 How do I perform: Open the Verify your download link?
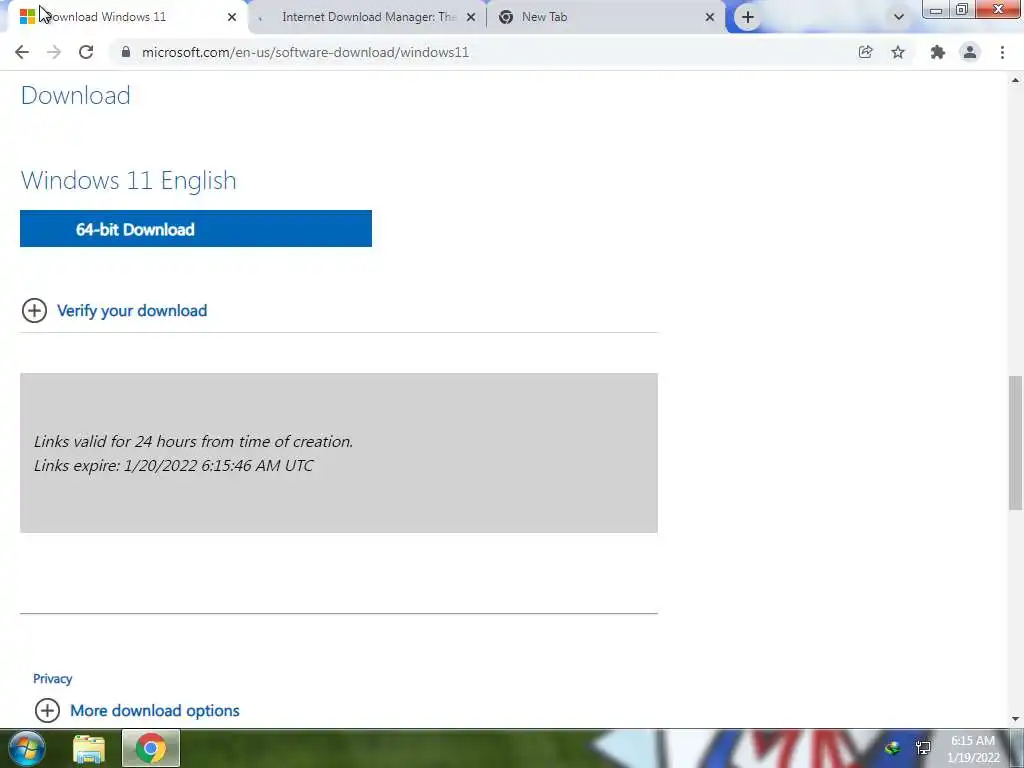(132, 311)
